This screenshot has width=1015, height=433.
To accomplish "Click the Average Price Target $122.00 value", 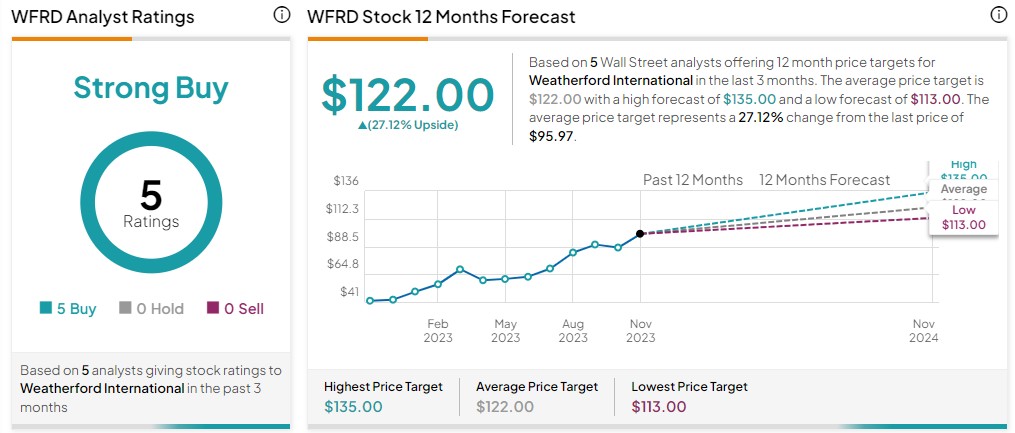I will click(505, 406).
